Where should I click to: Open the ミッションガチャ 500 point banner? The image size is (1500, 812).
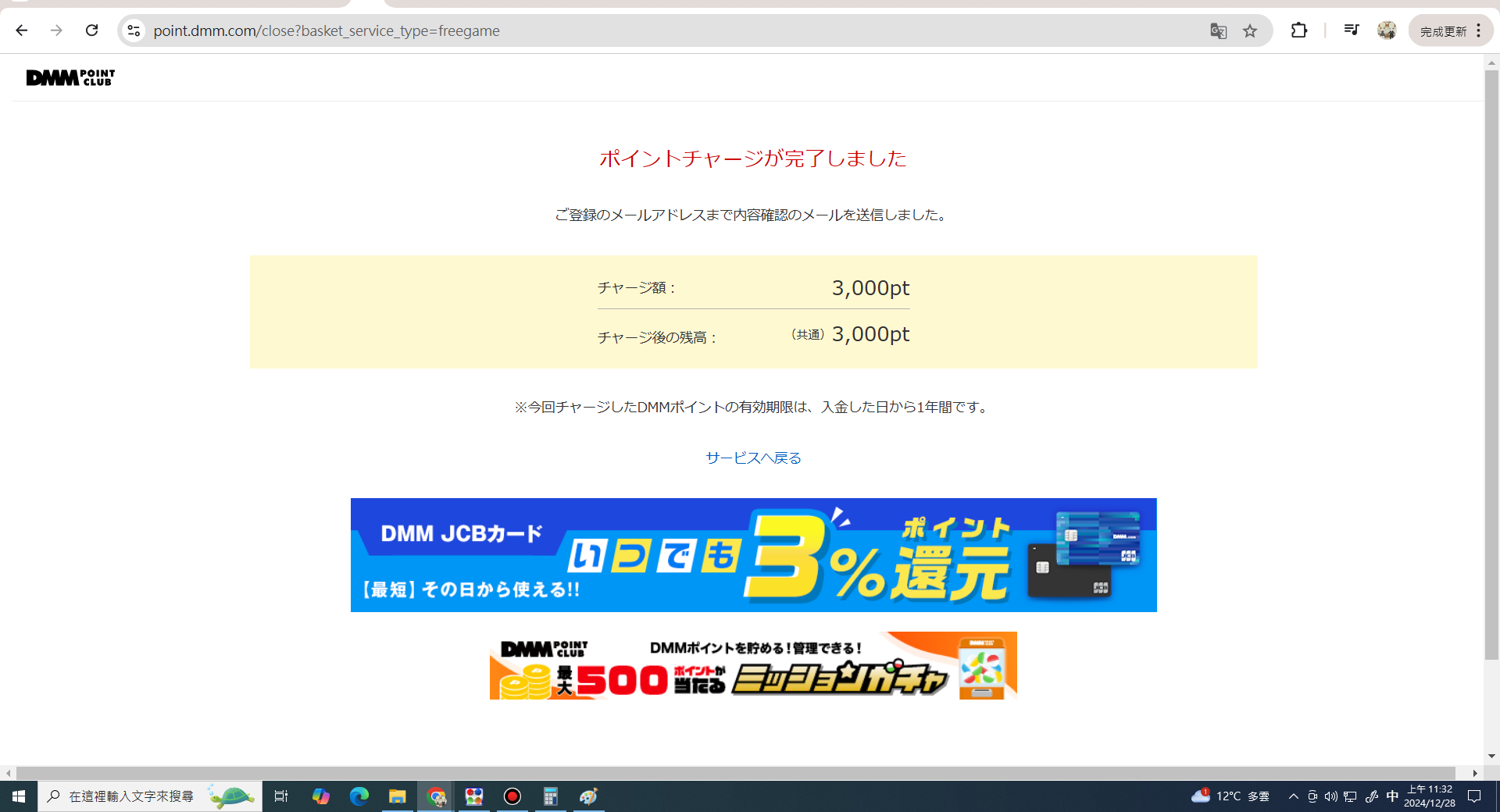click(x=753, y=665)
